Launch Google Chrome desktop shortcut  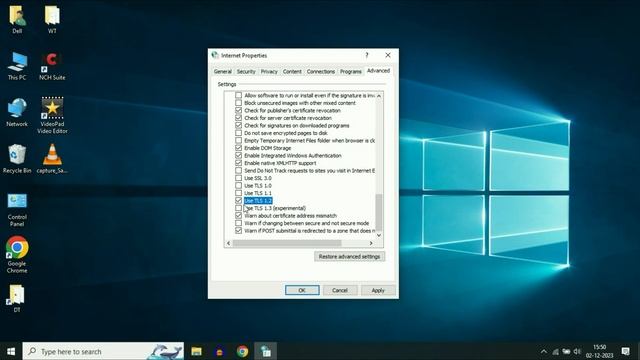[17, 255]
